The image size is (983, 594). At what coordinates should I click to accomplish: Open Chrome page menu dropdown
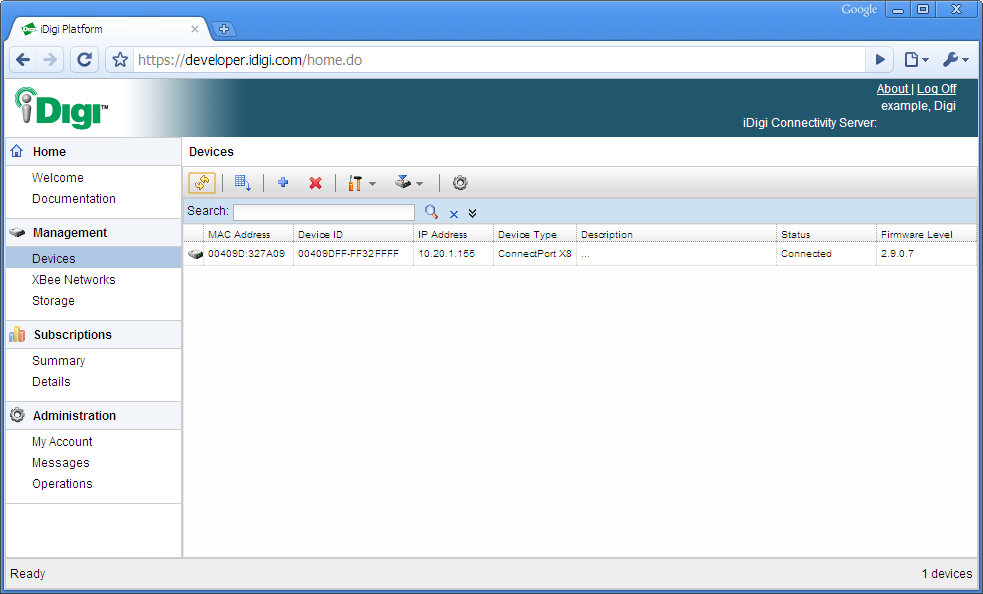click(x=916, y=60)
